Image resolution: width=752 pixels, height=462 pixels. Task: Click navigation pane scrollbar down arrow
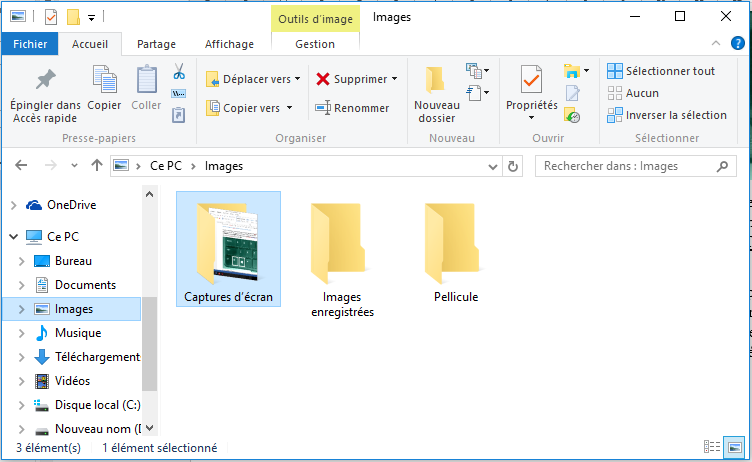[x=150, y=428]
